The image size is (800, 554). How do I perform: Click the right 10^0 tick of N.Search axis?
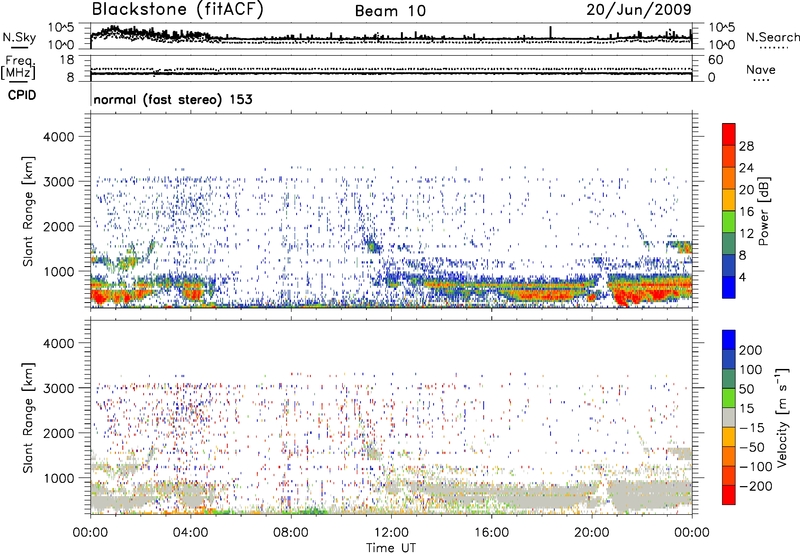click(722, 45)
